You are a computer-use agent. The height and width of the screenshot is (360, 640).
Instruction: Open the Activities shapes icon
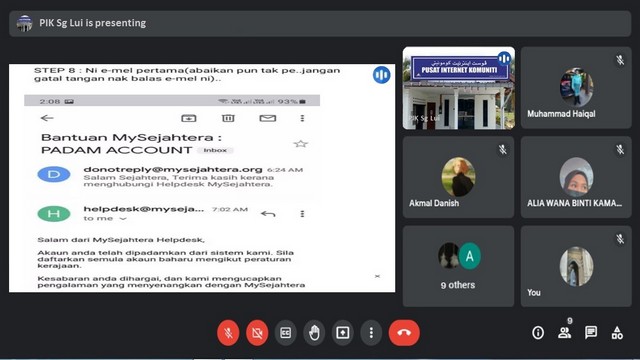coord(617,333)
